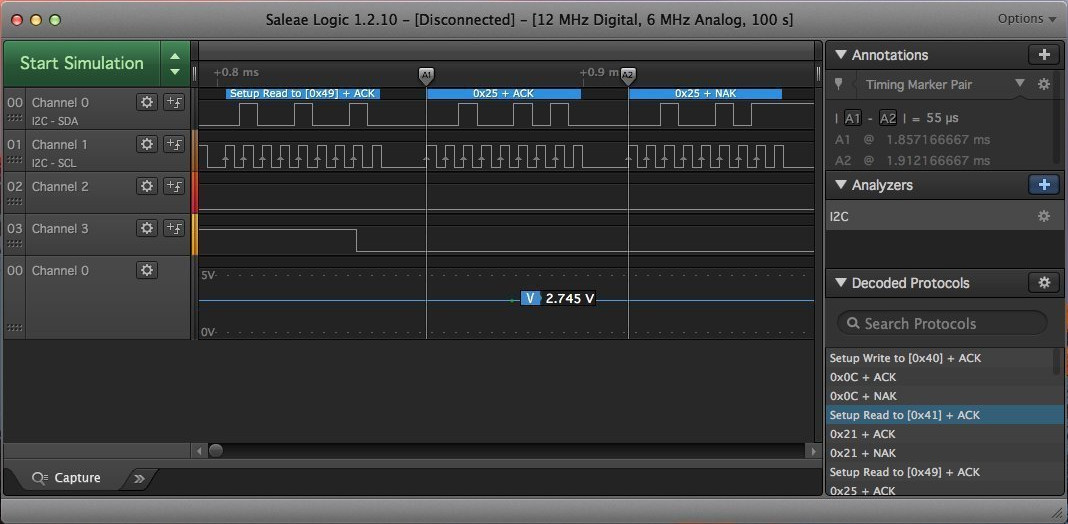Select 'Setup Write to [0x40] + ACK' entry
1068x524 pixels.
pos(904,358)
